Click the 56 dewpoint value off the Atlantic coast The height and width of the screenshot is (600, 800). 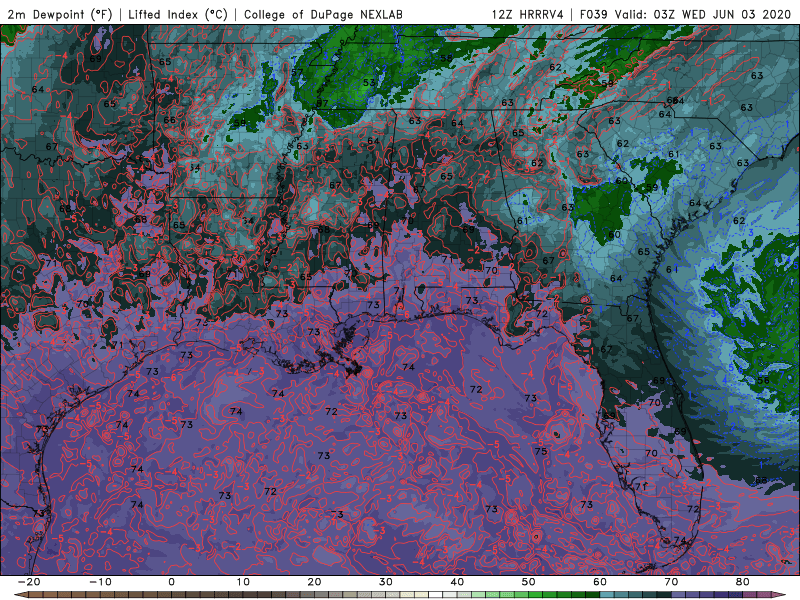(763, 381)
